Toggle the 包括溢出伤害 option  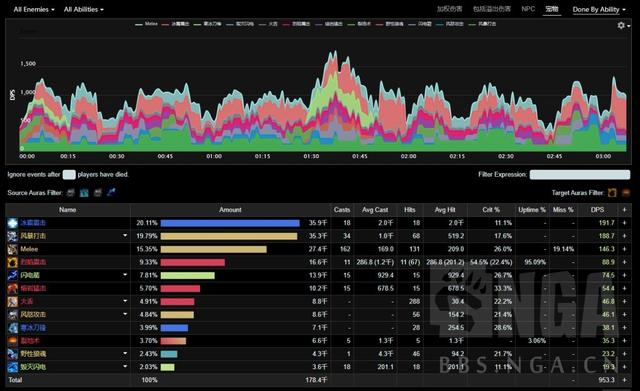(491, 9)
